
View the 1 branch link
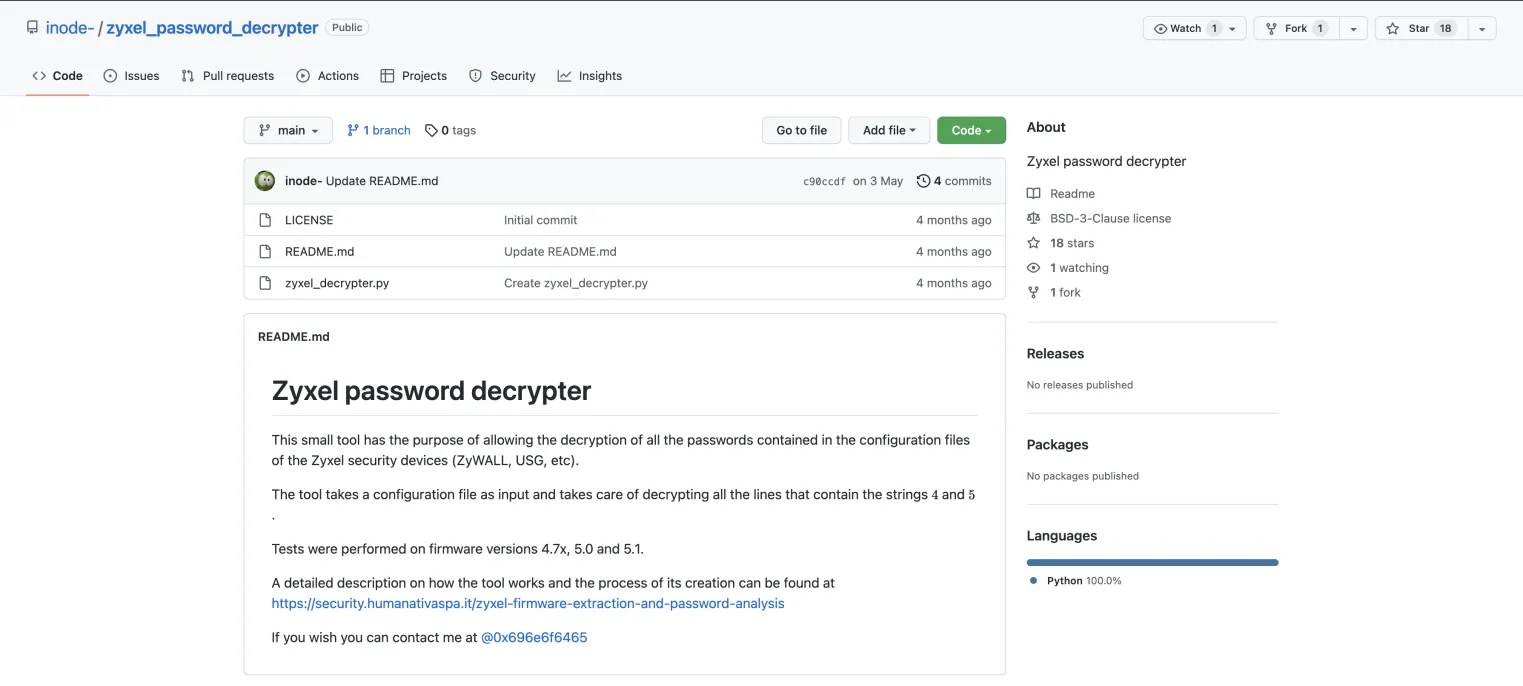coord(379,130)
